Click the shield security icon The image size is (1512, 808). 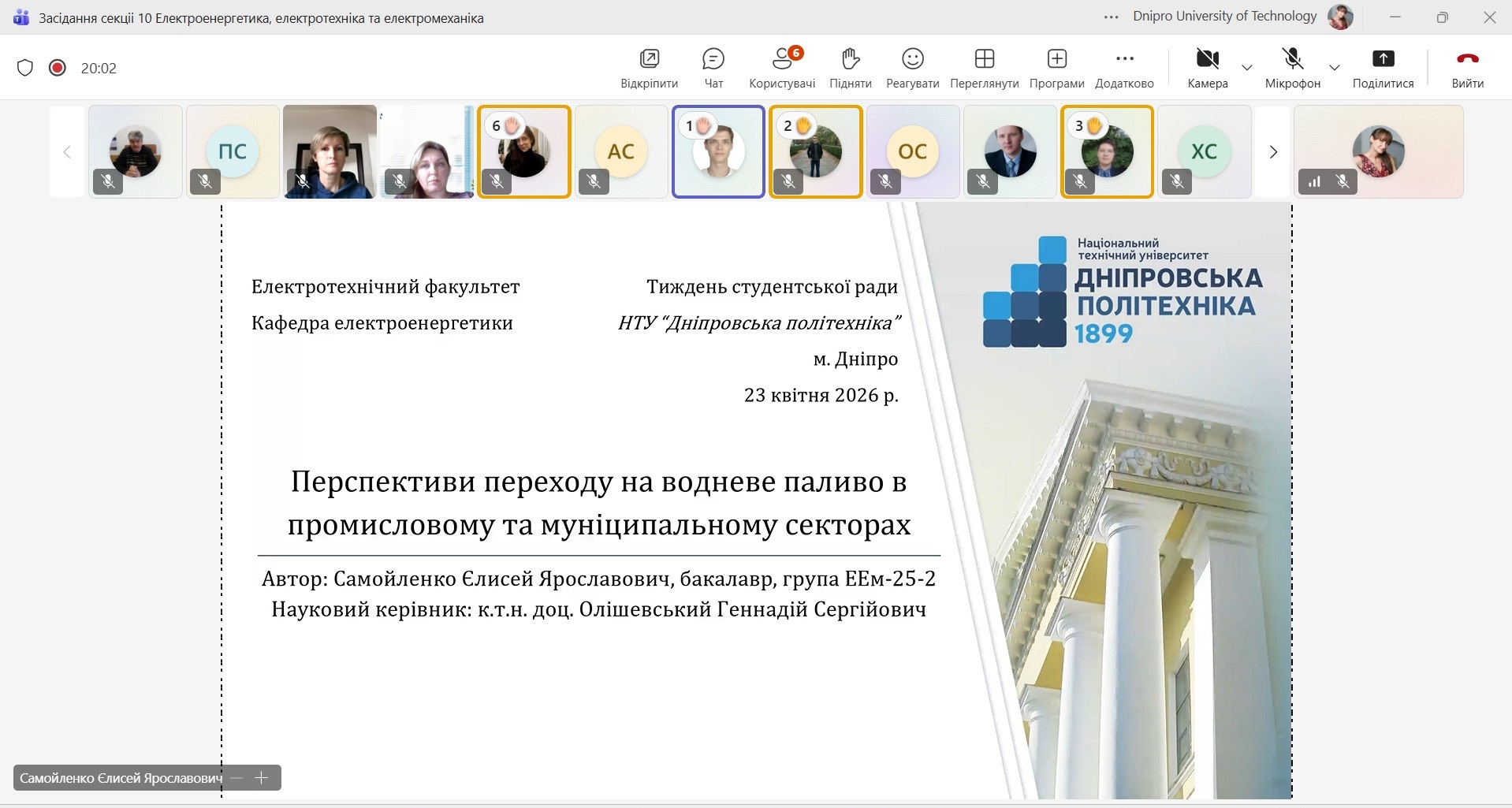point(25,68)
